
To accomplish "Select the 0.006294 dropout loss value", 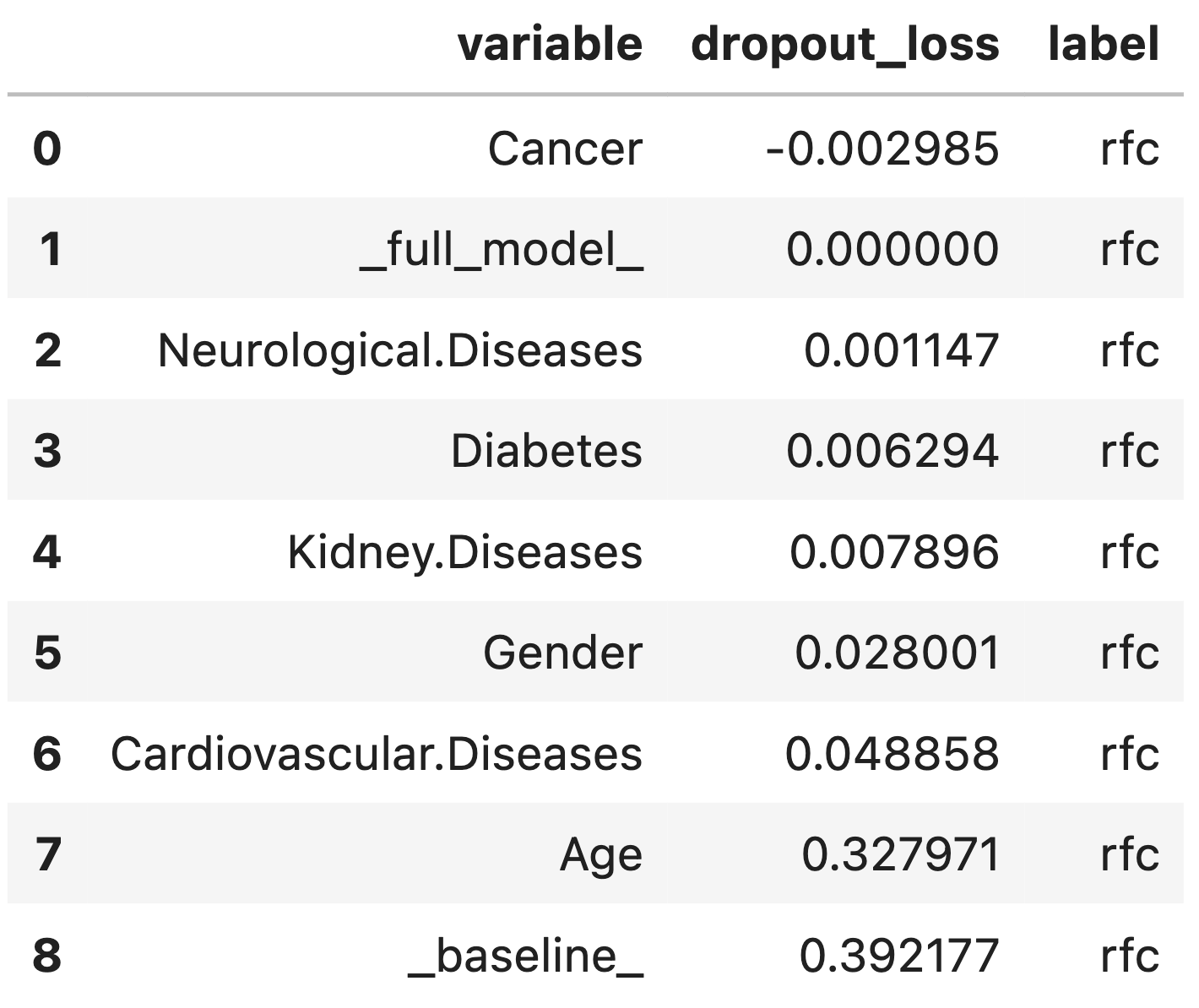I will tap(892, 451).
